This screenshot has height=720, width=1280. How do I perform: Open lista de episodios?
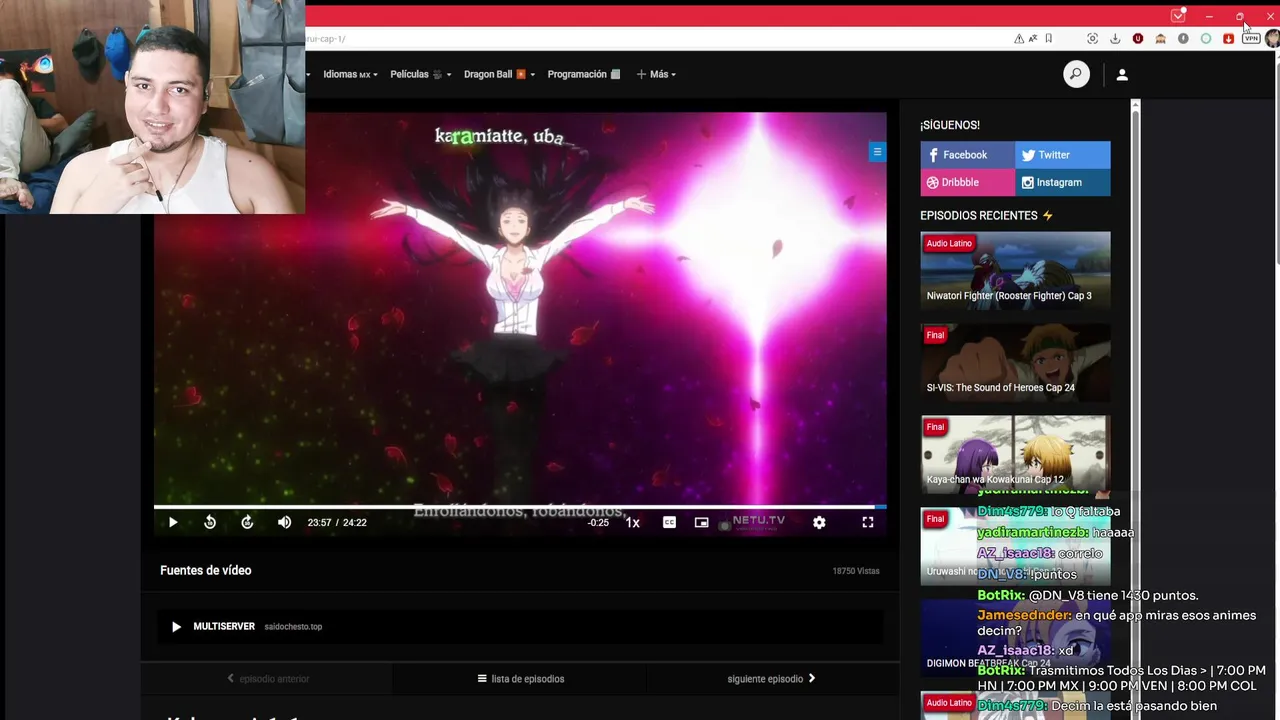click(x=521, y=678)
